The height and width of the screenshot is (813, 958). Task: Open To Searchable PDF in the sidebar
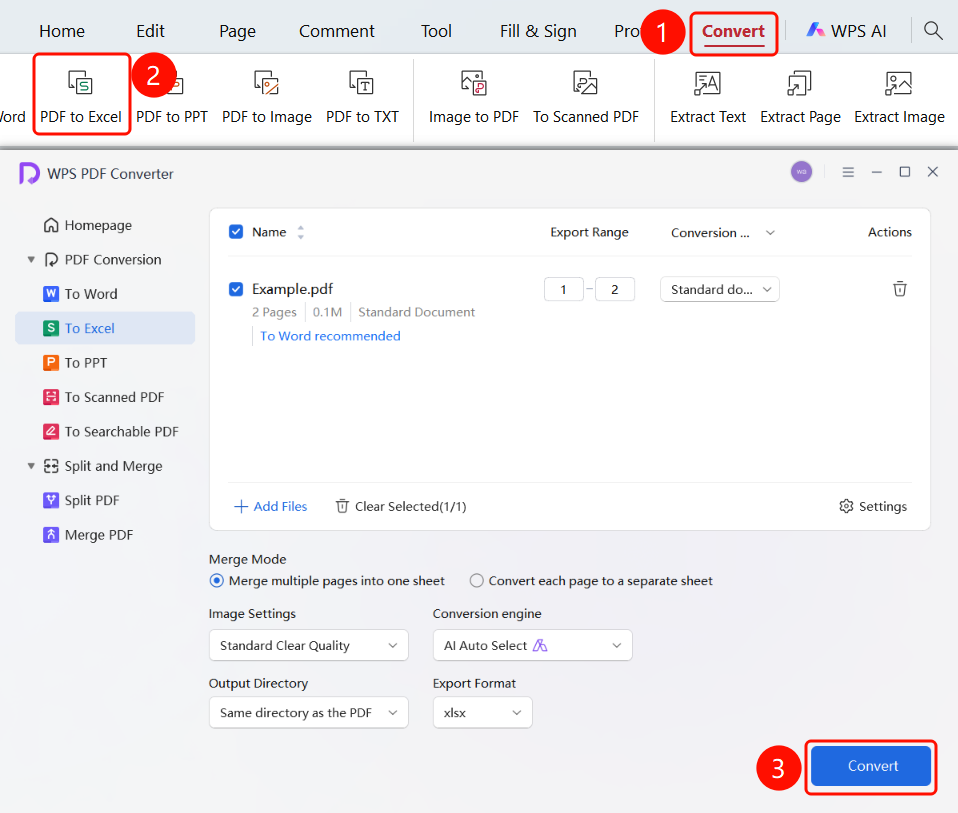pyautogui.click(x=111, y=432)
